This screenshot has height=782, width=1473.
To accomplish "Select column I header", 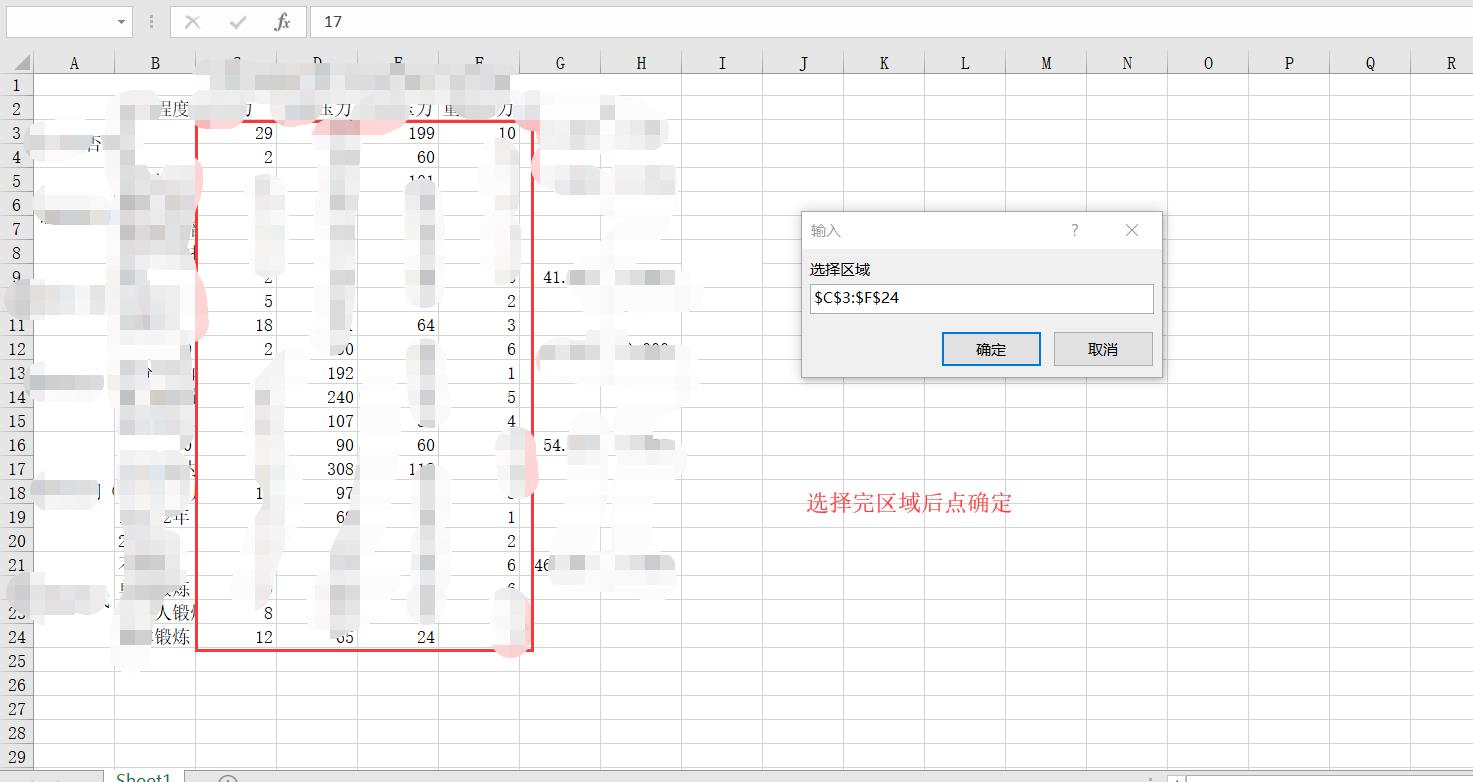I will 722,63.
